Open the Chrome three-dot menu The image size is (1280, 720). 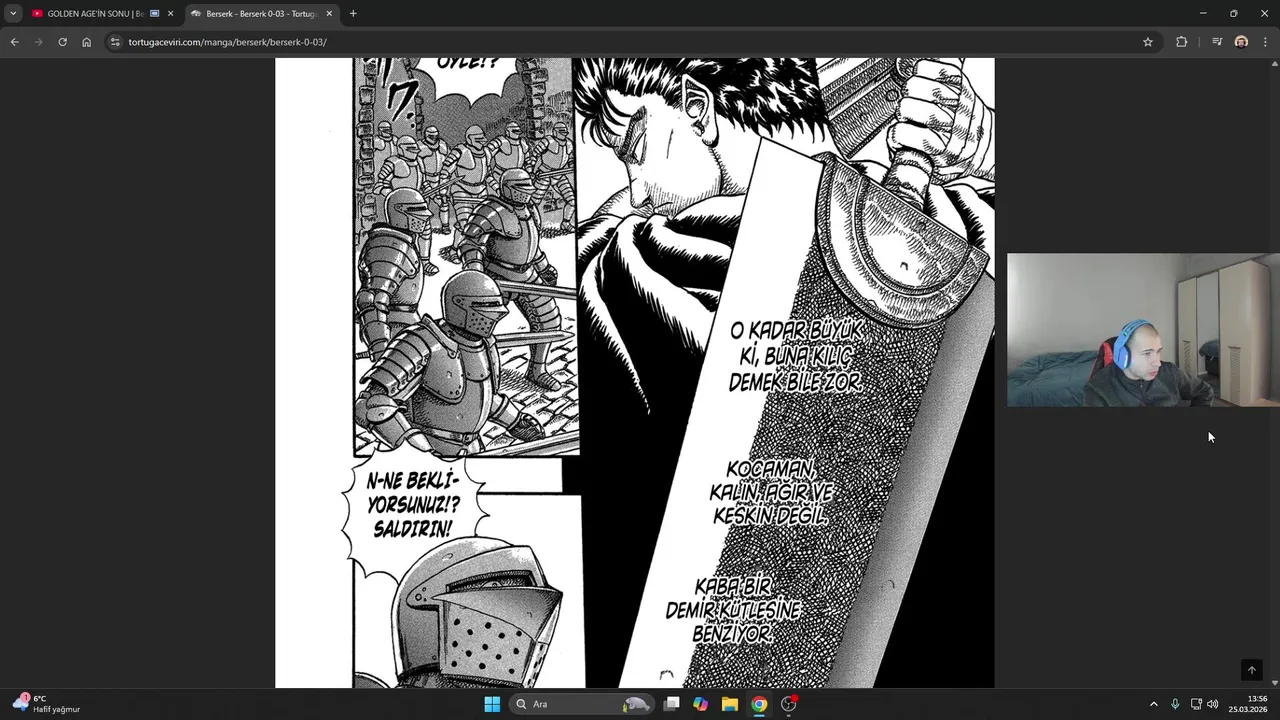1266,42
